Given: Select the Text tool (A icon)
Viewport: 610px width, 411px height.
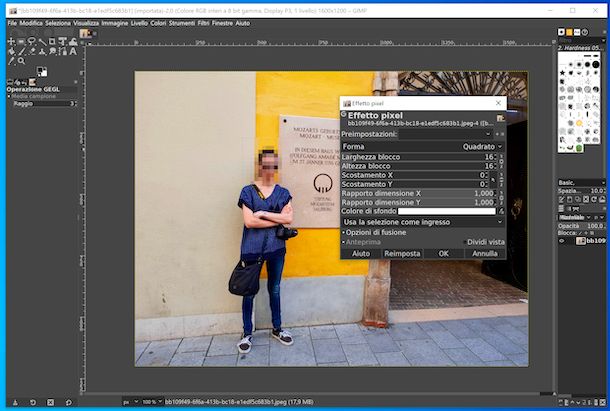Looking at the screenshot, I should pos(73,51).
